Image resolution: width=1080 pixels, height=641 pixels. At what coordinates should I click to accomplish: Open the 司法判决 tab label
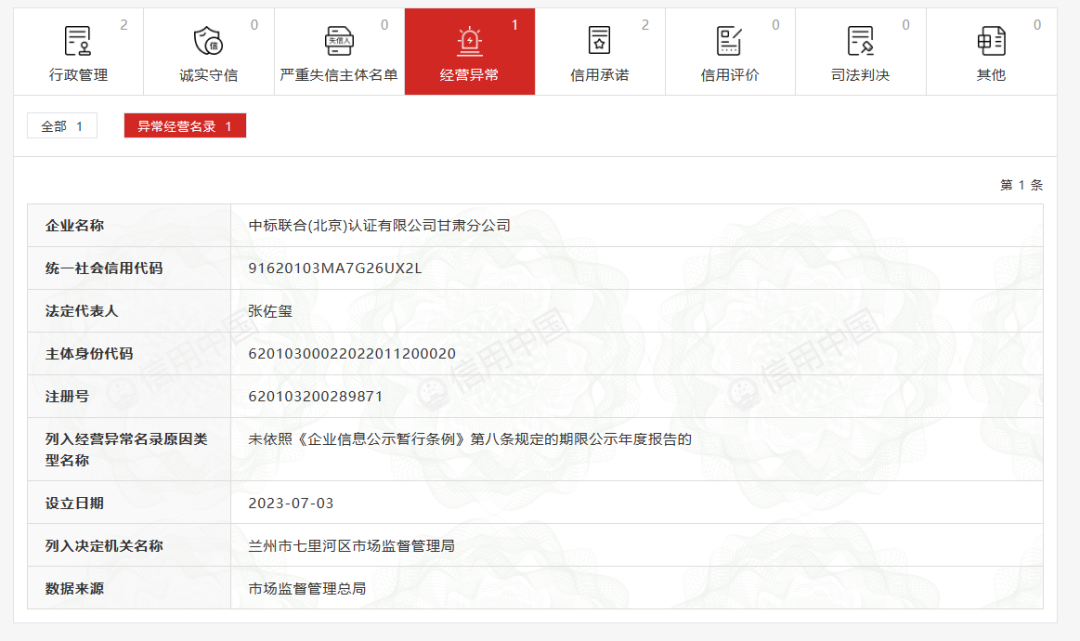tap(860, 75)
